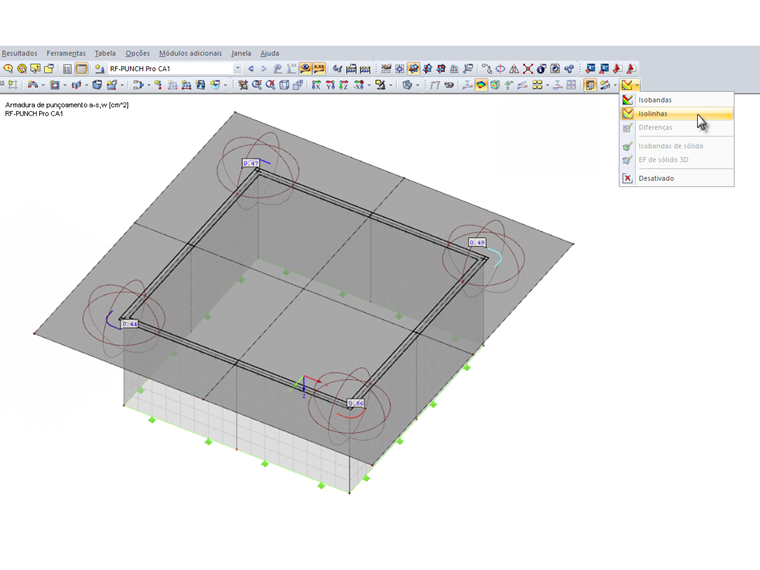This screenshot has width=760, height=570.
Task: Click the blue 3D solid box icon
Action: click(x=97, y=85)
